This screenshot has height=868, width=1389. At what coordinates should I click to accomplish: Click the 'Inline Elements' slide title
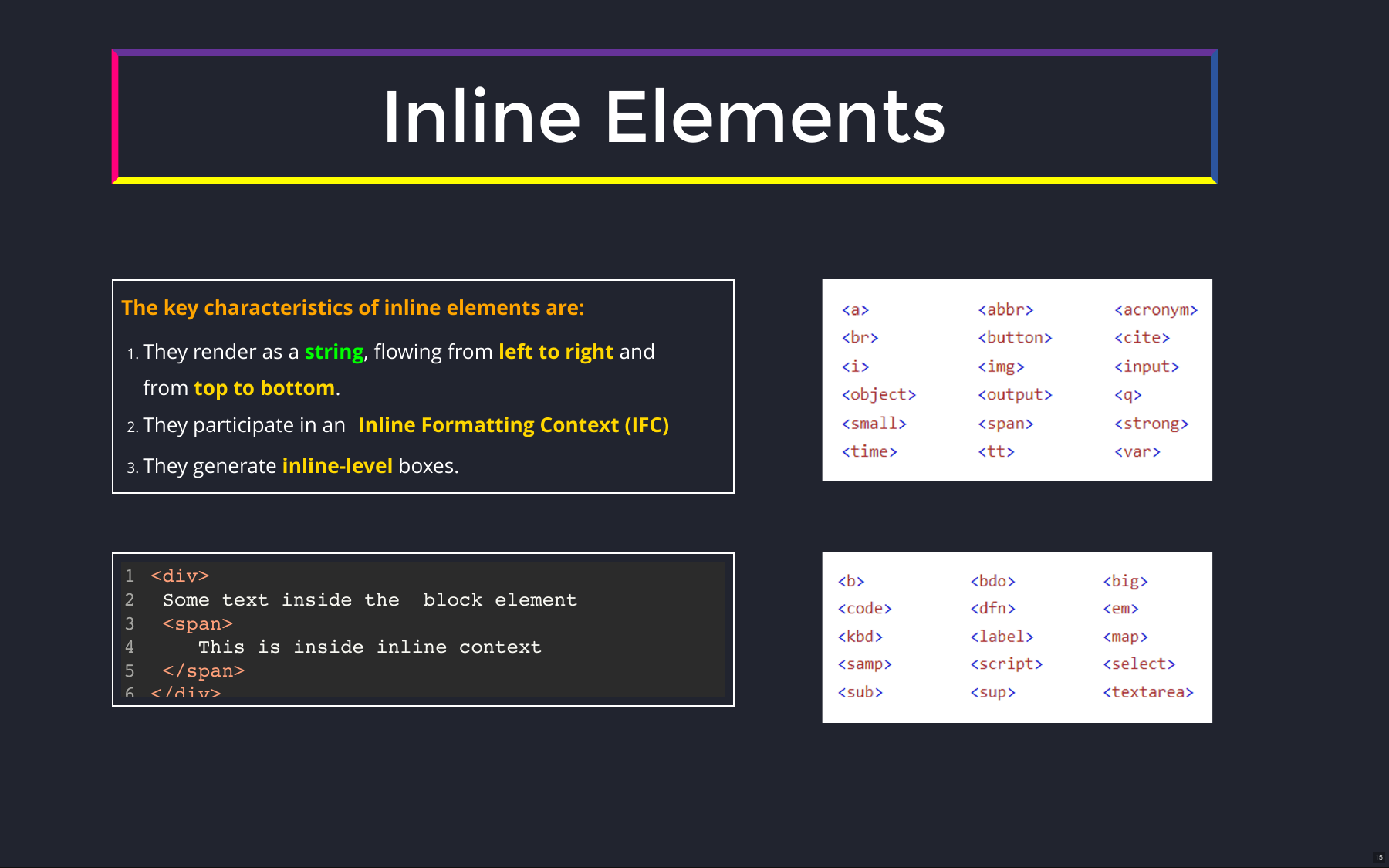tap(664, 117)
